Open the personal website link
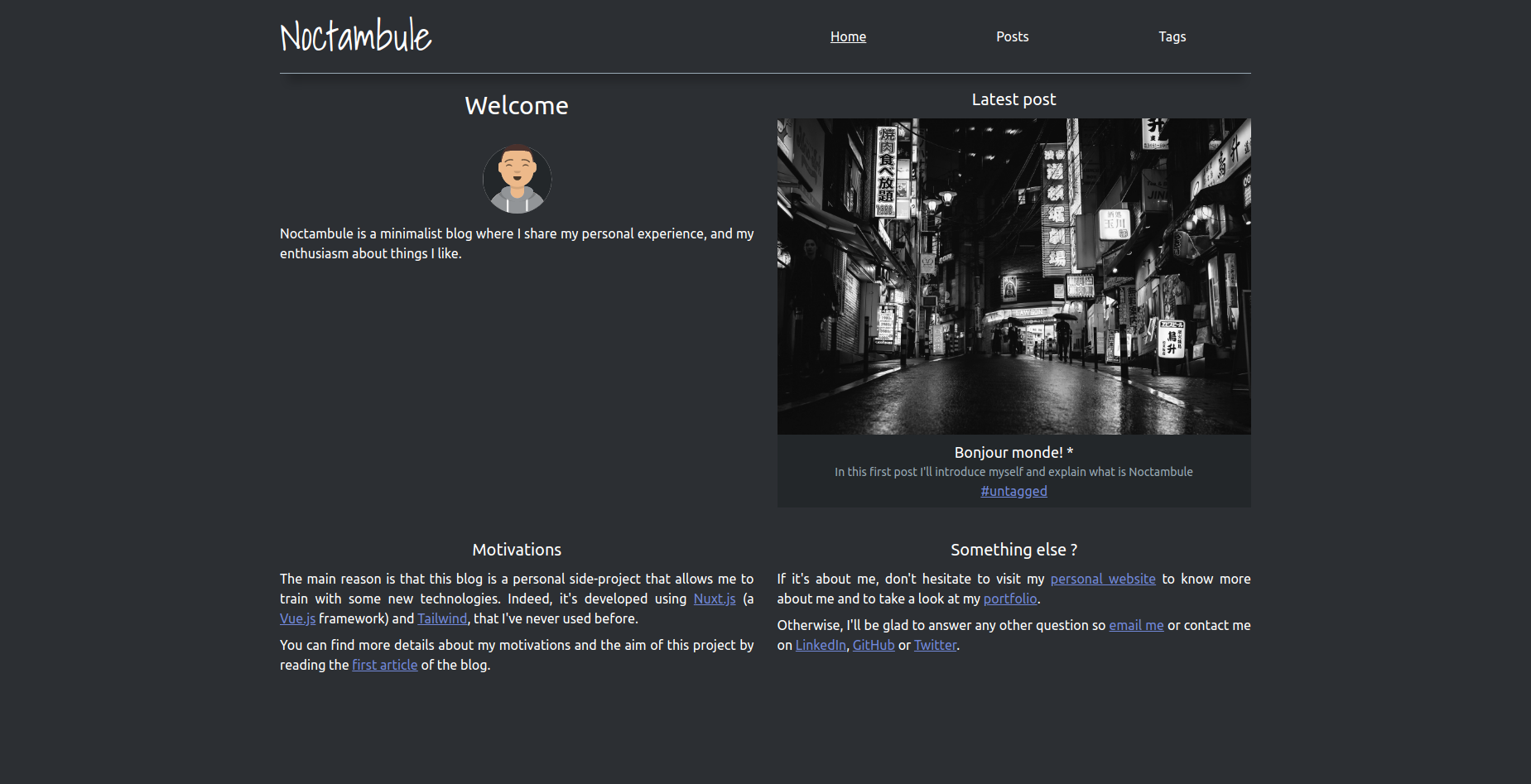 [1102, 579]
